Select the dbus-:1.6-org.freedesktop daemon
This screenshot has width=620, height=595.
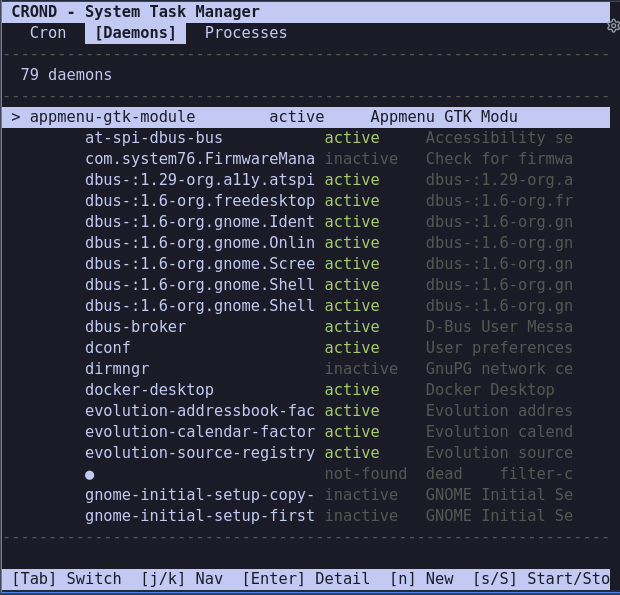200,201
